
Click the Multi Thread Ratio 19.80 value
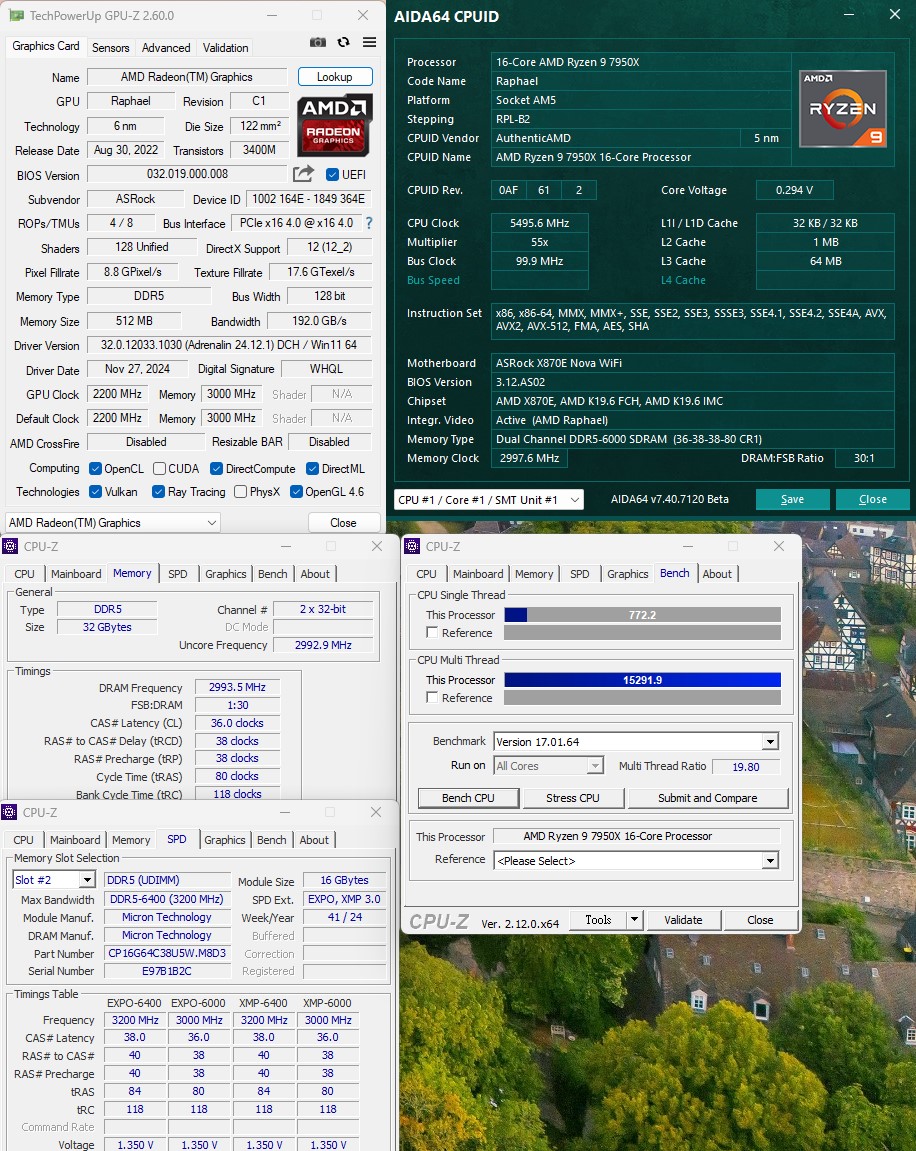click(x=746, y=767)
